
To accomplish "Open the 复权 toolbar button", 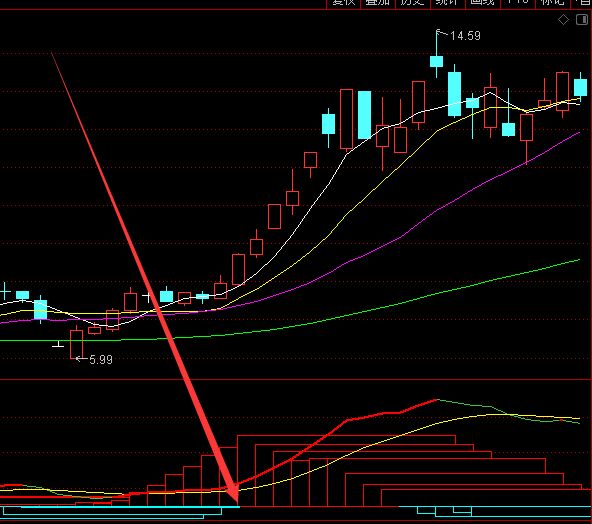I will click(344, 2).
